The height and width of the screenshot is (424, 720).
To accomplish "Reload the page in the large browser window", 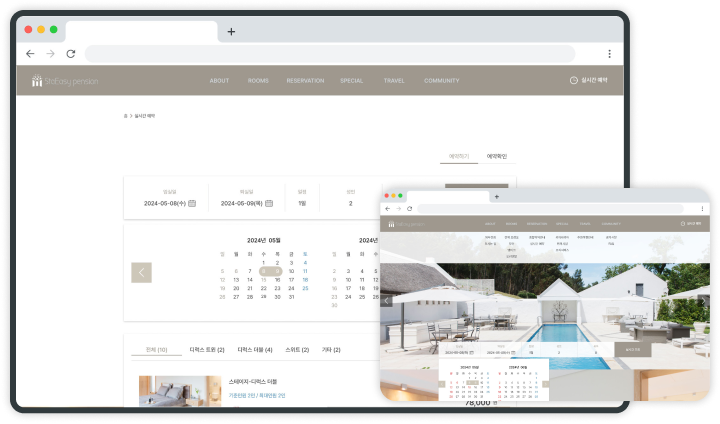I will 70,54.
